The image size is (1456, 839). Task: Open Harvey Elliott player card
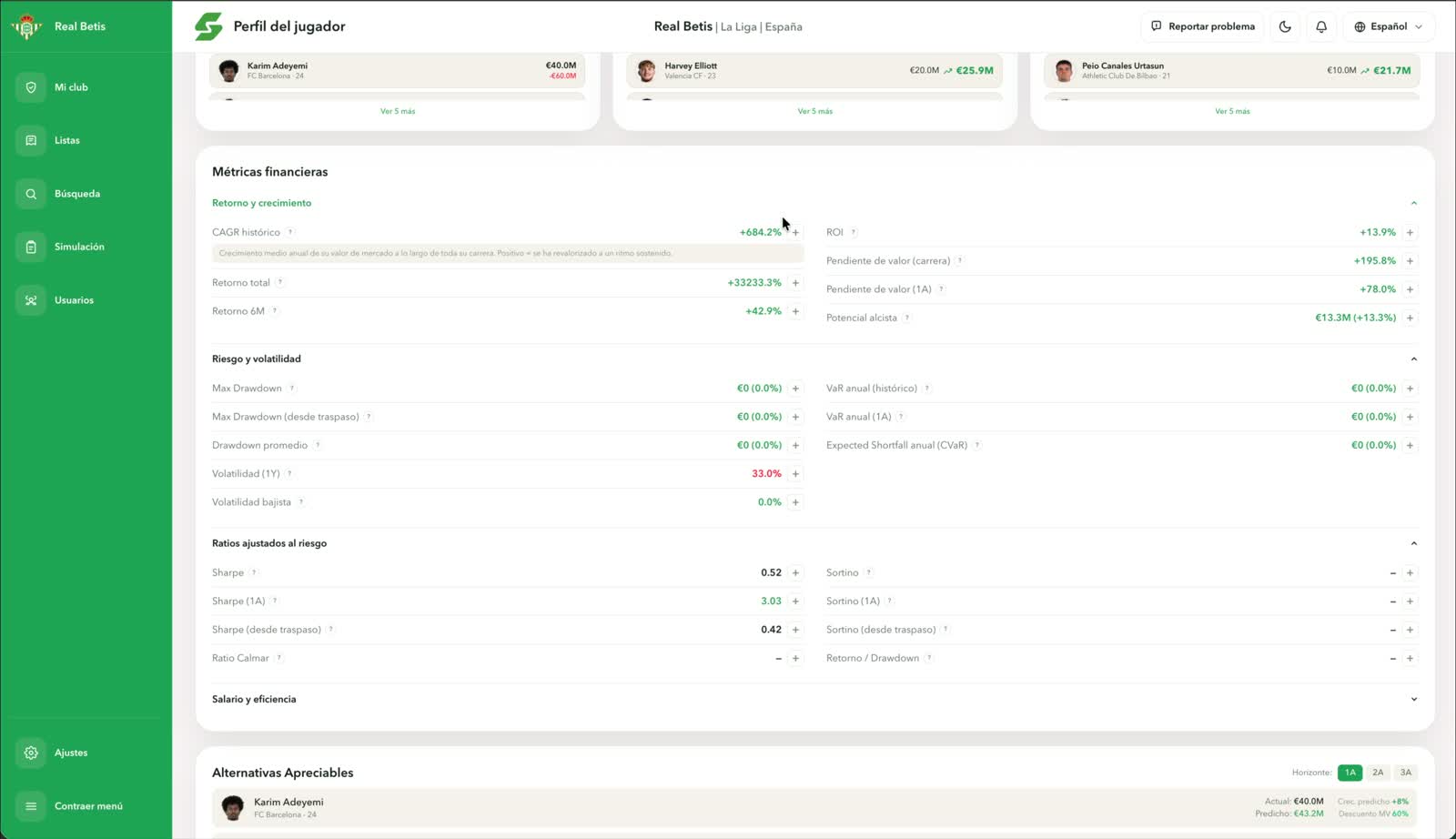tap(814, 70)
